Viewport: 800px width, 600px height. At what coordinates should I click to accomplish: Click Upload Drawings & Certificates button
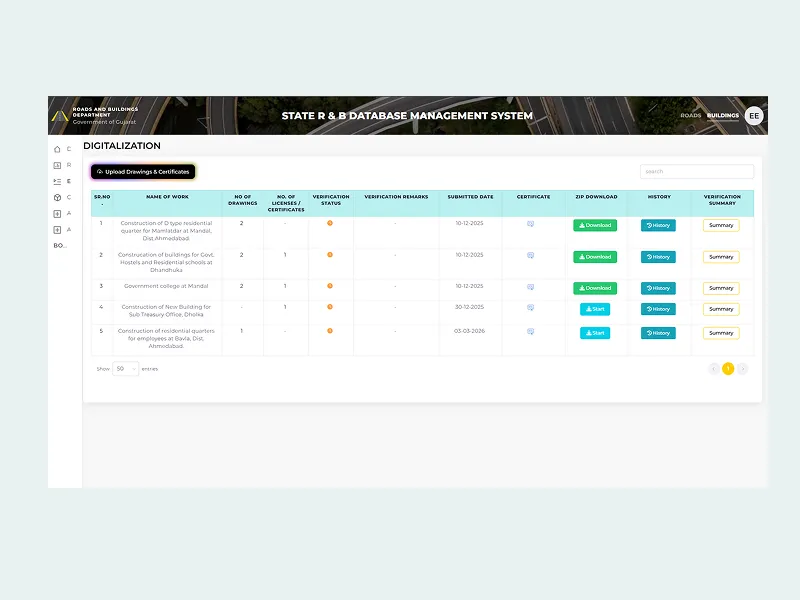[143, 172]
